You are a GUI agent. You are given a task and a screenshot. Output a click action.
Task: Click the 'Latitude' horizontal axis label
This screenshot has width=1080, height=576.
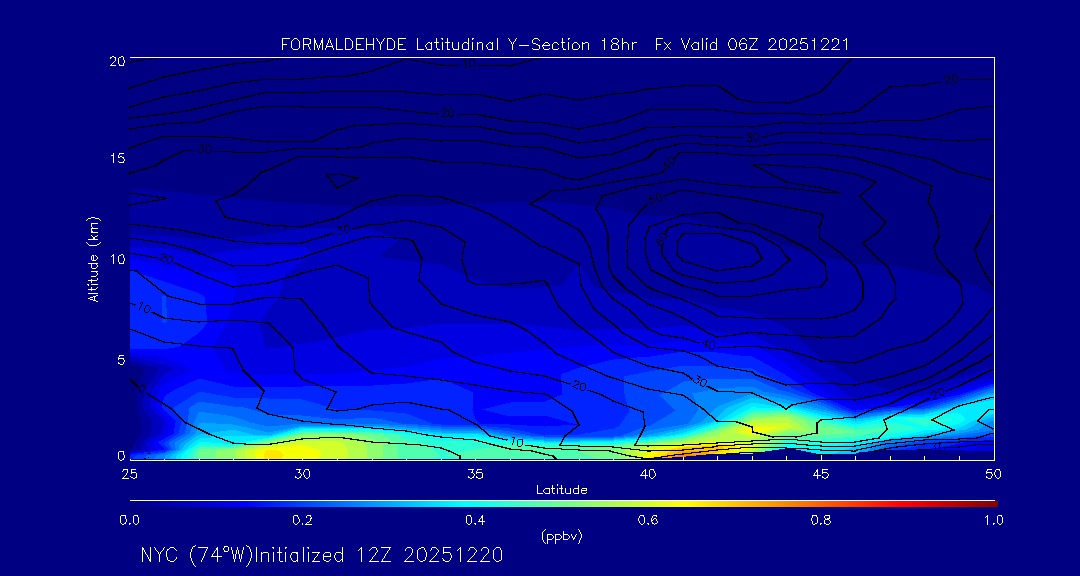pyautogui.click(x=561, y=490)
